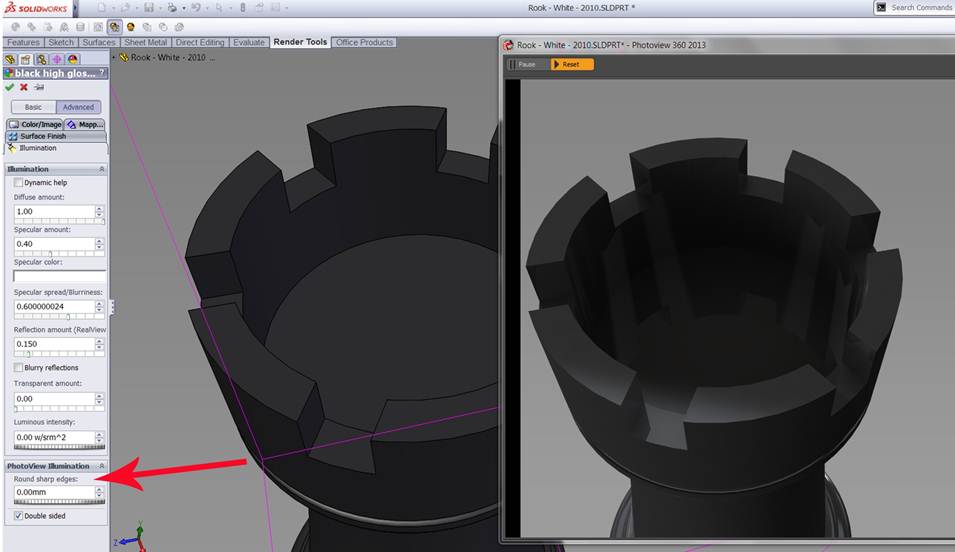Viewport: 955px width, 552px height.
Task: Open the Evaluate tab
Action: 249,42
